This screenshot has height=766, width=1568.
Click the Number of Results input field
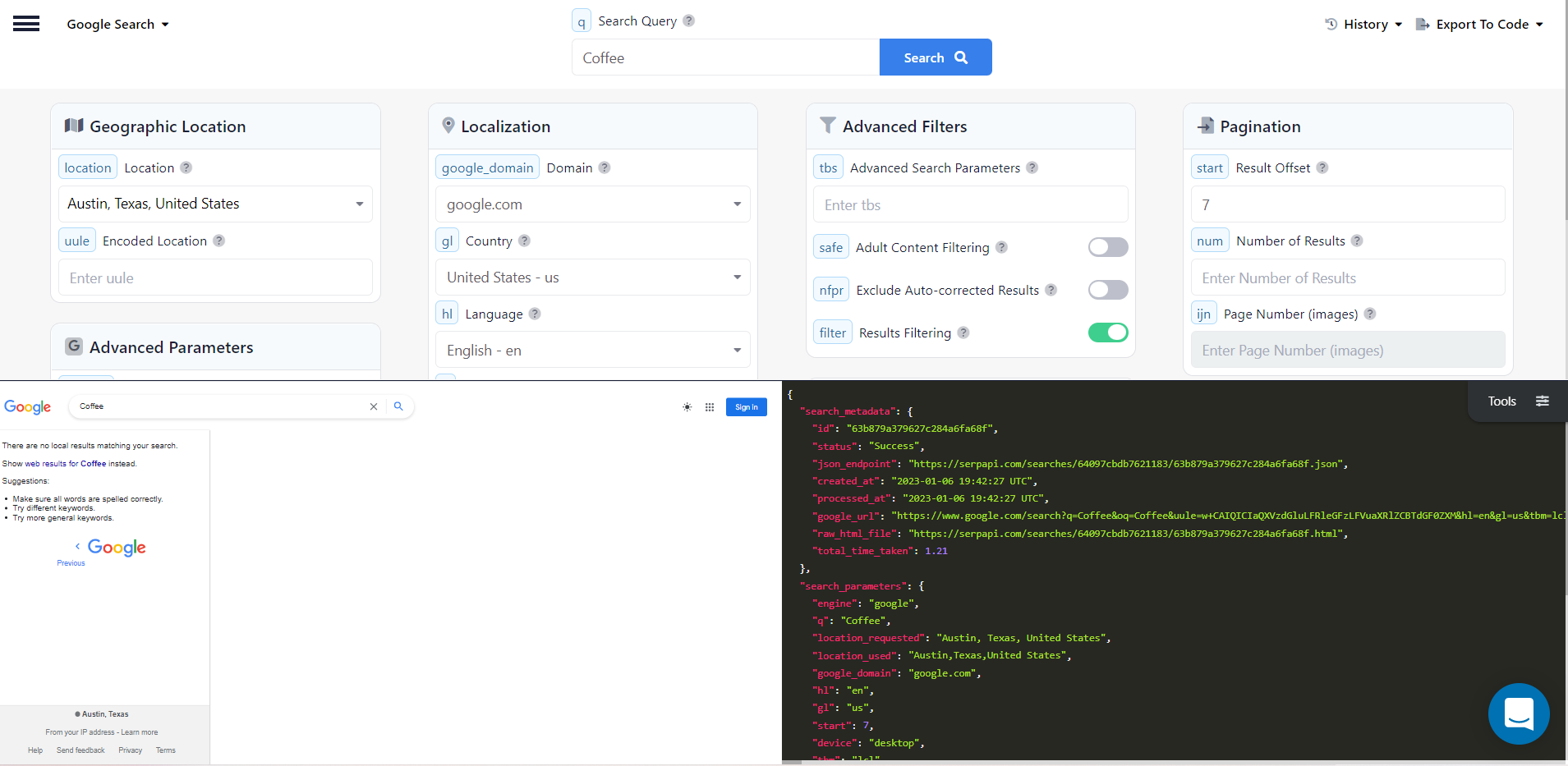1346,277
